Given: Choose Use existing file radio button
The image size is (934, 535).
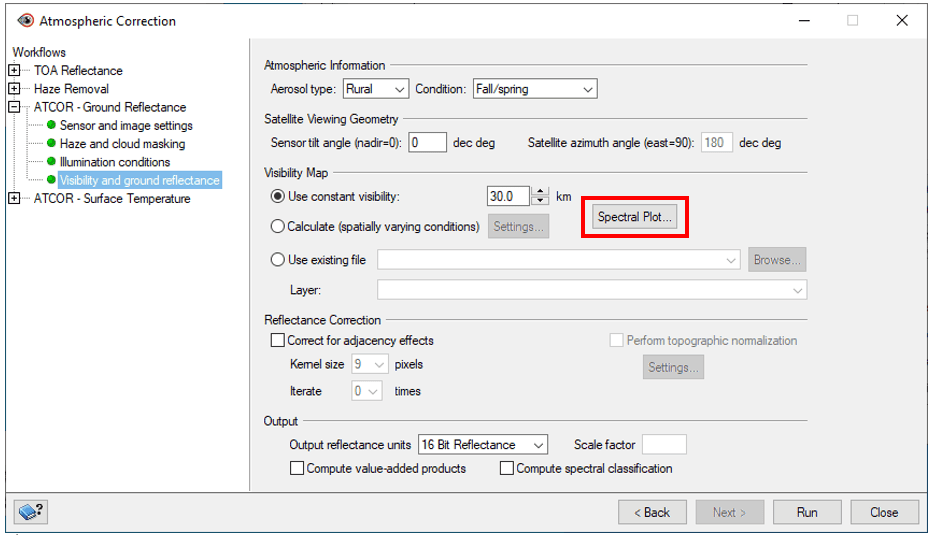Looking at the screenshot, I should click(277, 260).
